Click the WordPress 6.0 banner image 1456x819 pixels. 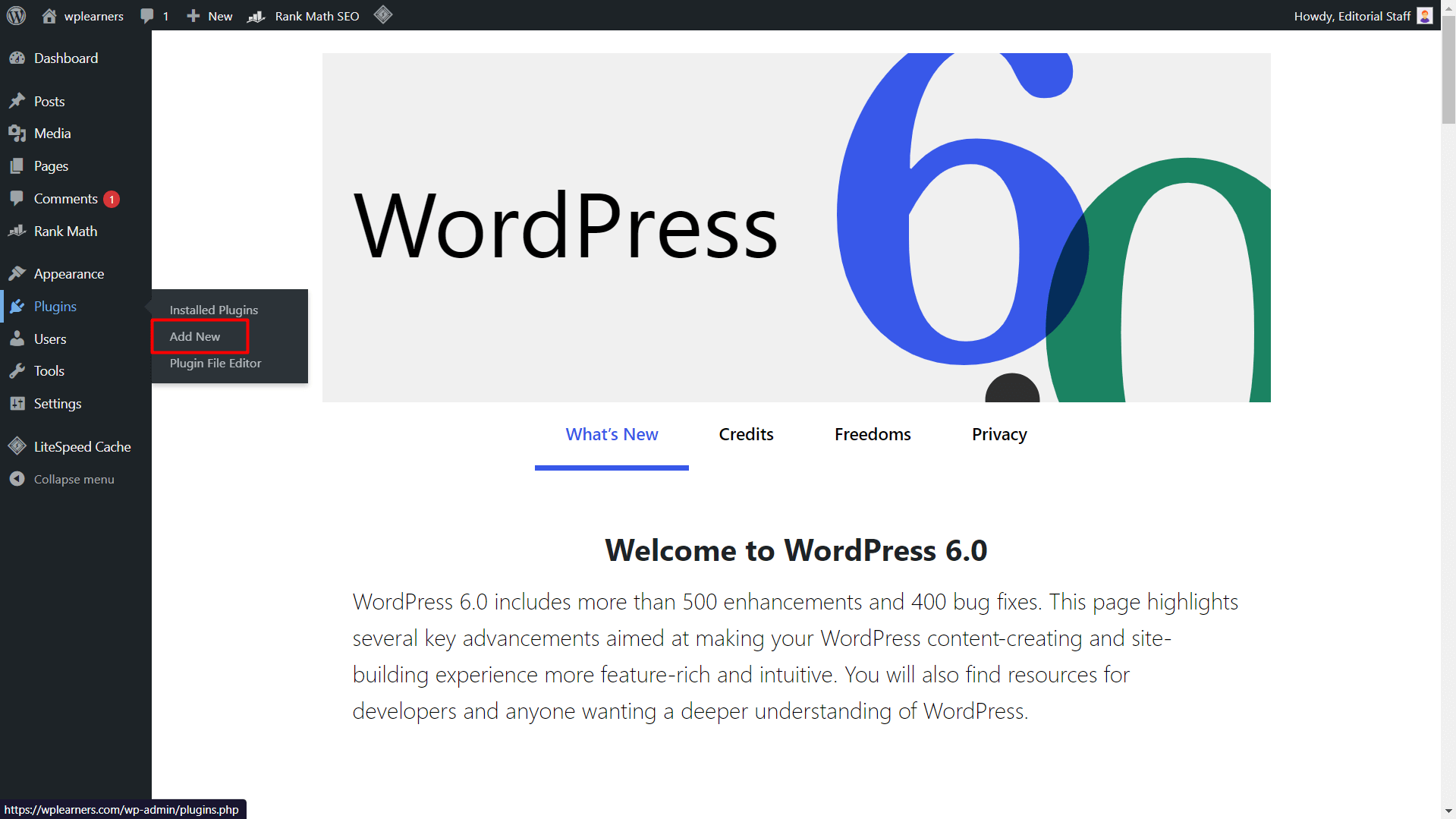click(x=796, y=228)
